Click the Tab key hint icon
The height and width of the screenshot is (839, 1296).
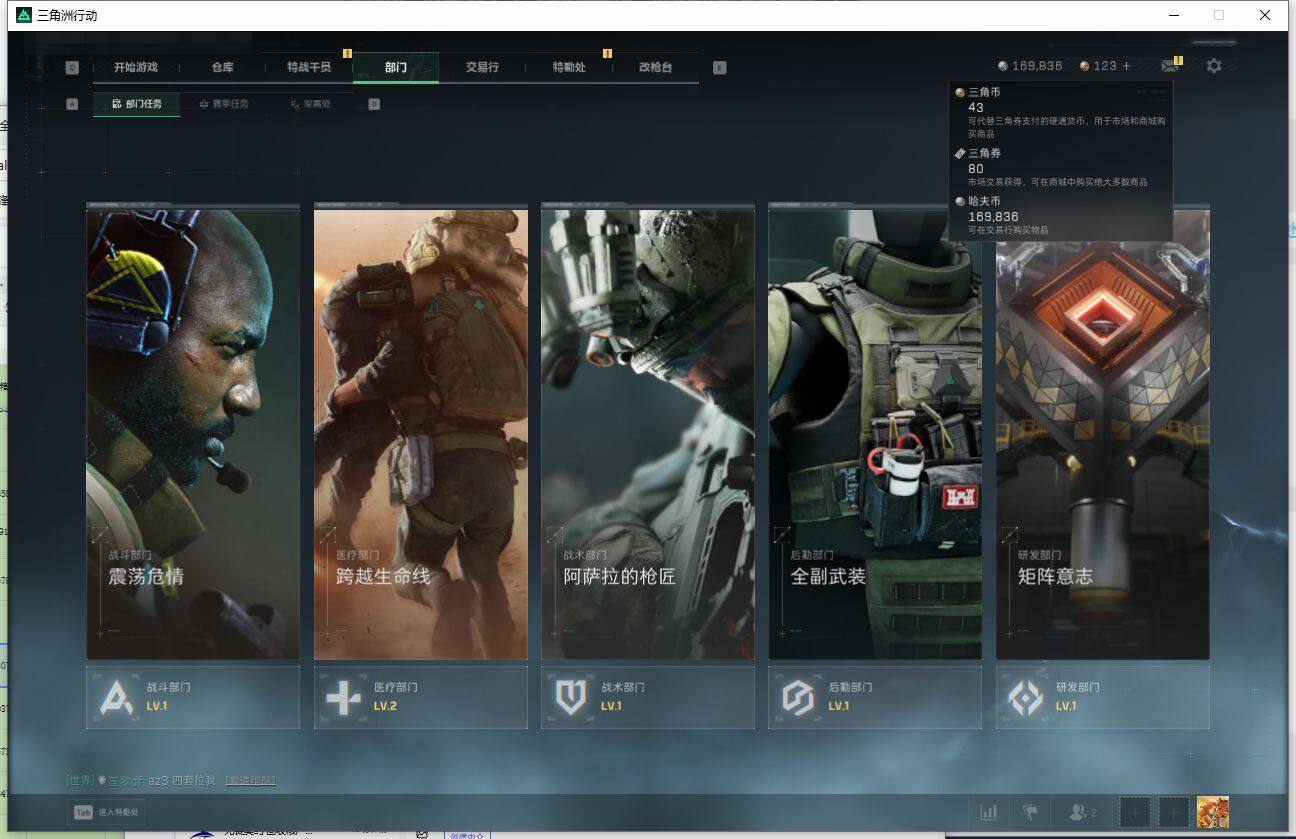tap(82, 812)
